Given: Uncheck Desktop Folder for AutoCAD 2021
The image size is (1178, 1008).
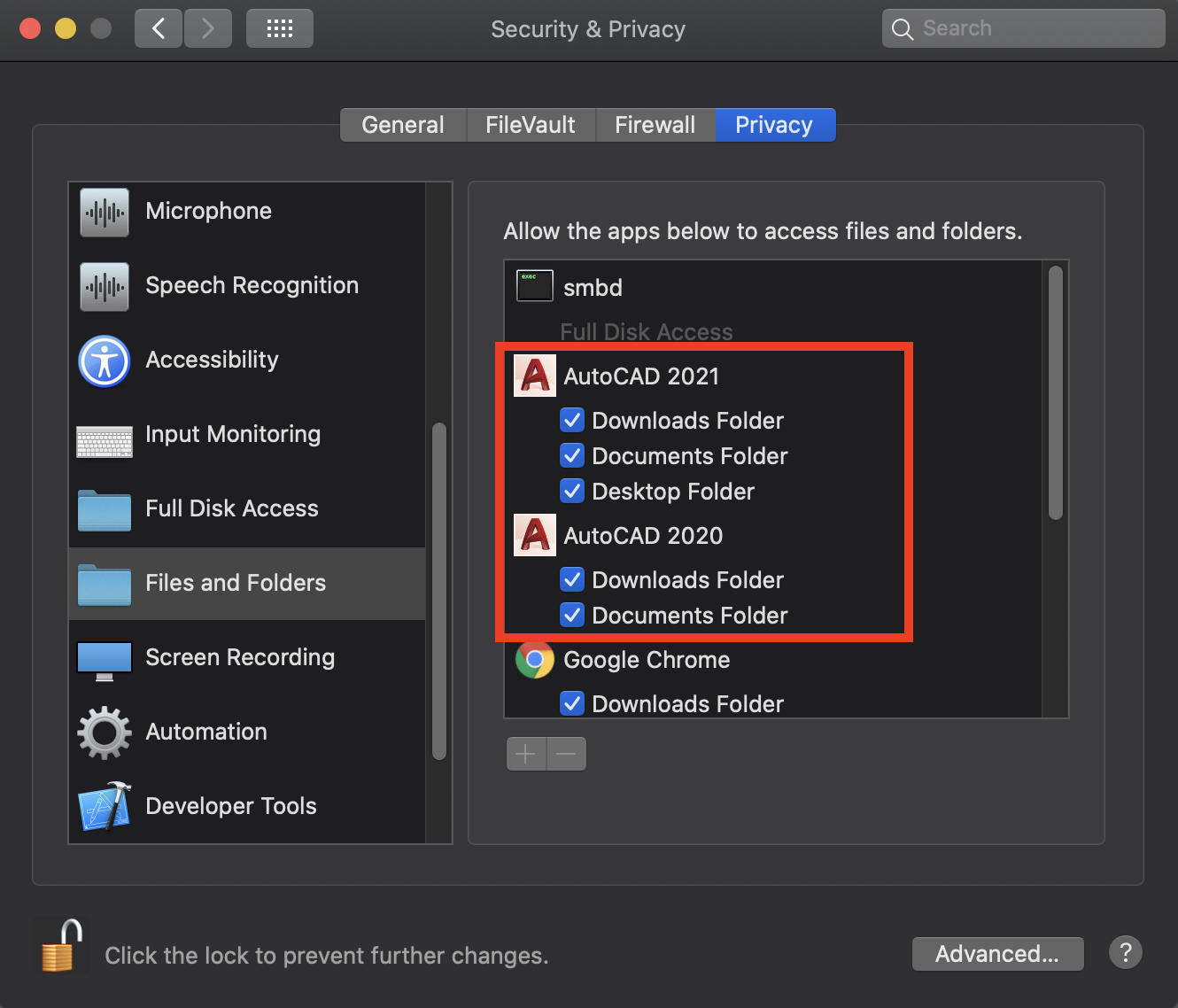Looking at the screenshot, I should pos(572,491).
